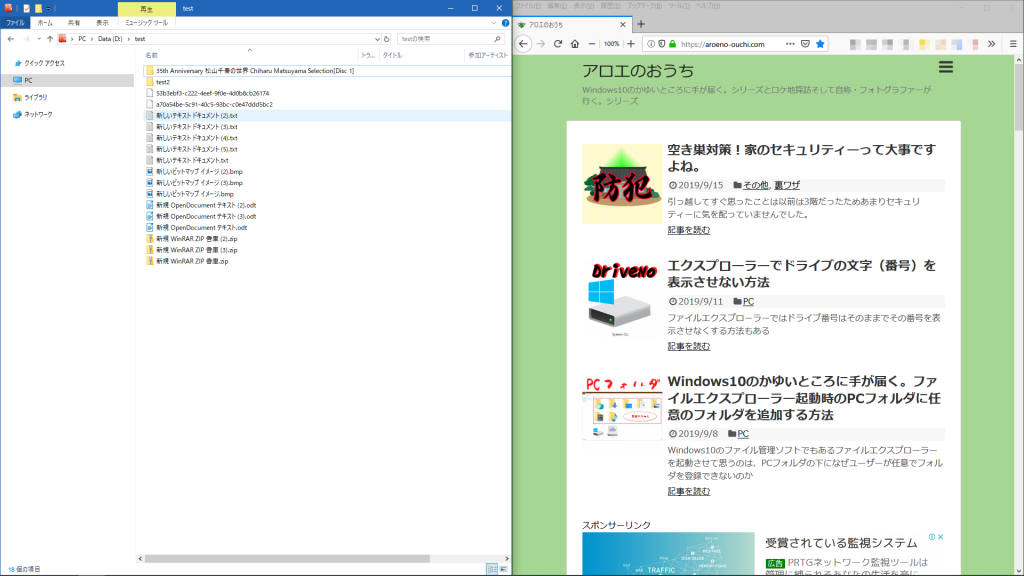Save page with the Pocket icon
The image size is (1024, 576).
click(804, 44)
